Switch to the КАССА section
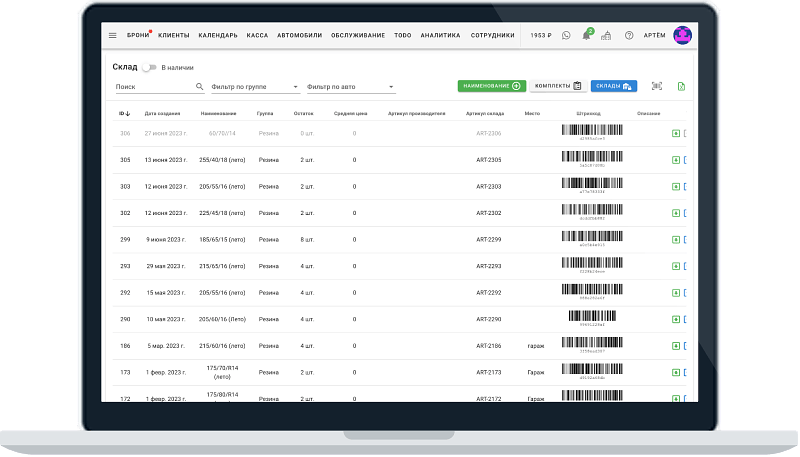Screen dimensions: 800x457 click(x=257, y=35)
